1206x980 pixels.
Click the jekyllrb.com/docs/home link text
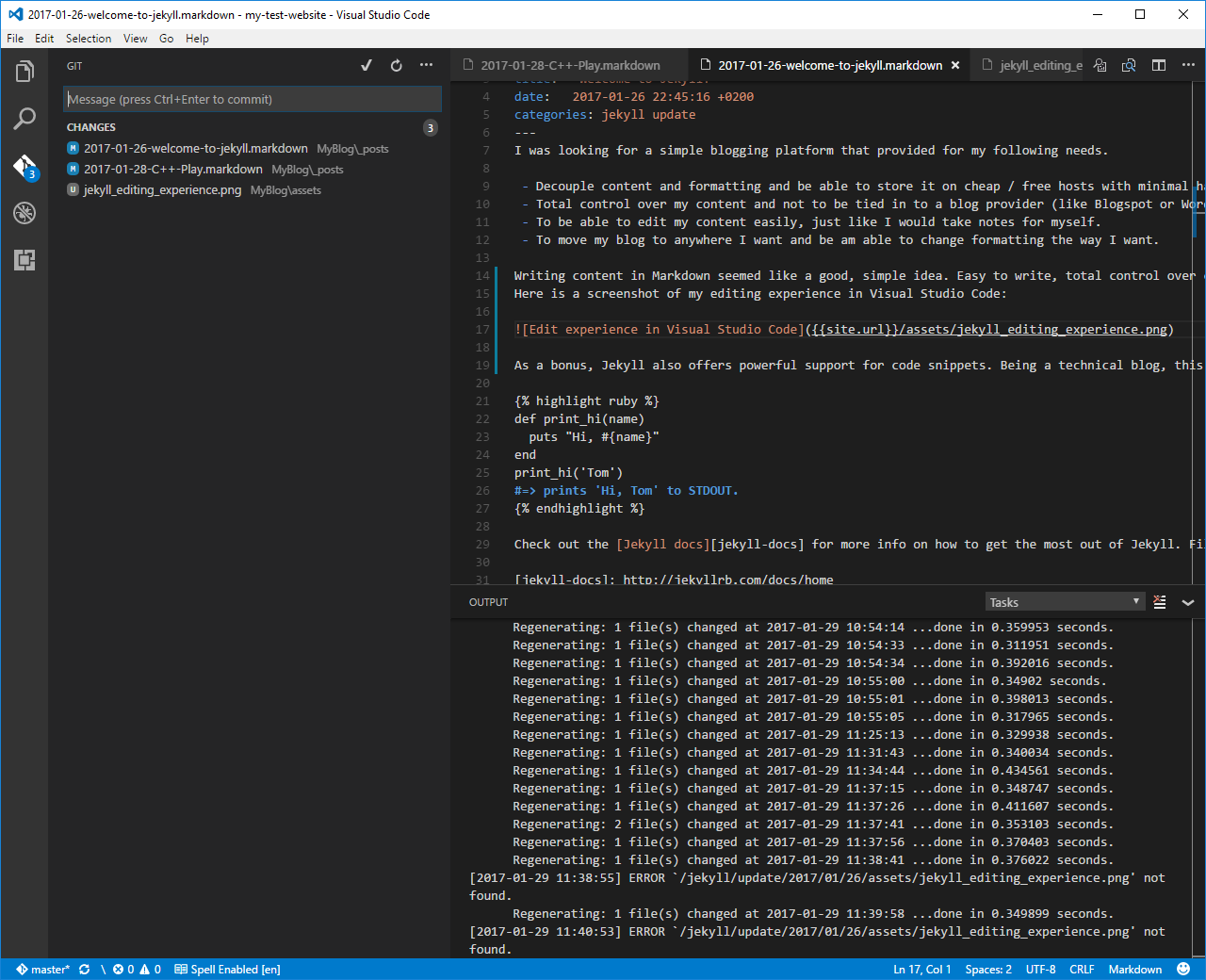pos(728,580)
